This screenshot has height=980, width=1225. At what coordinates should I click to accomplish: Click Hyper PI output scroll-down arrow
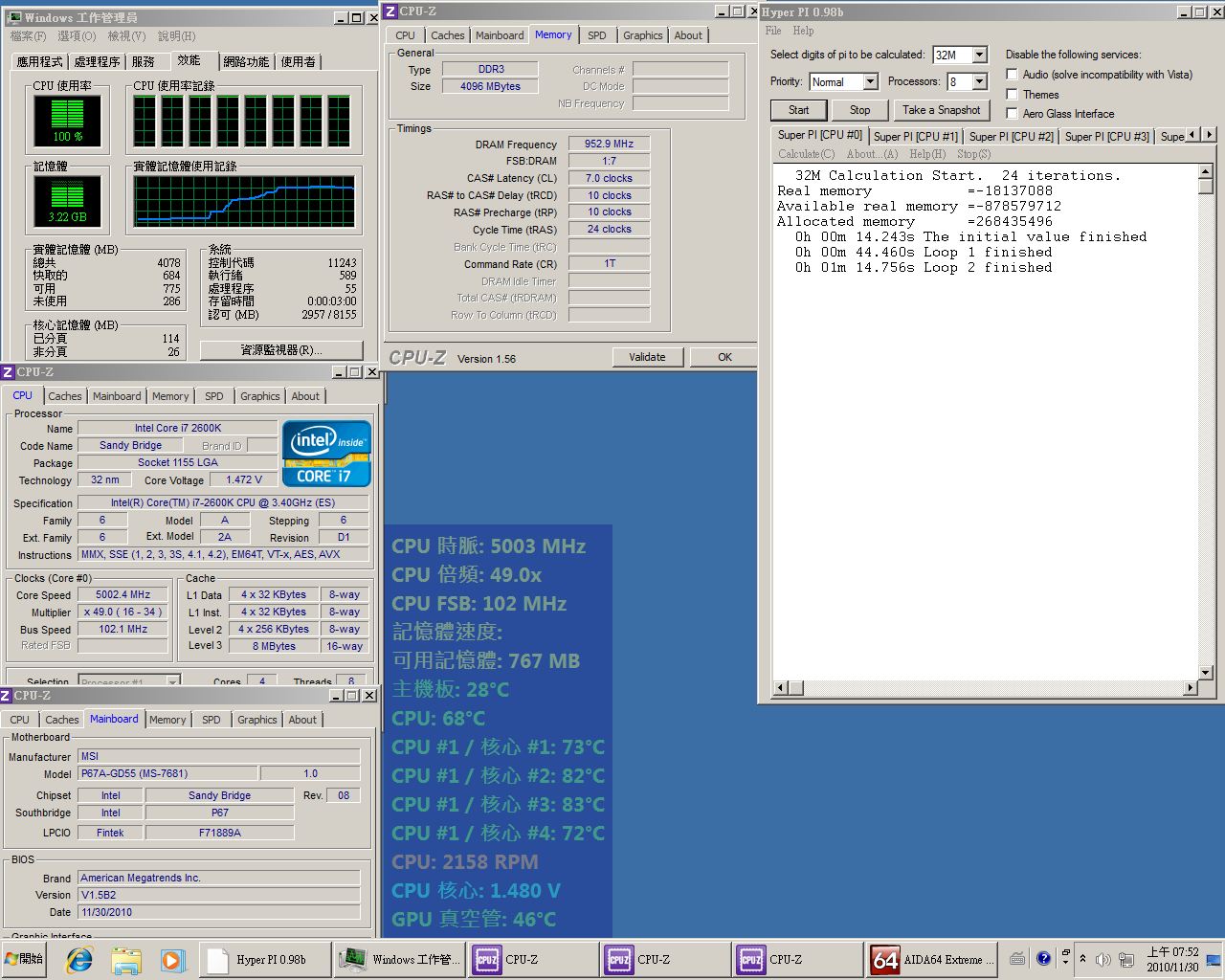(1206, 673)
